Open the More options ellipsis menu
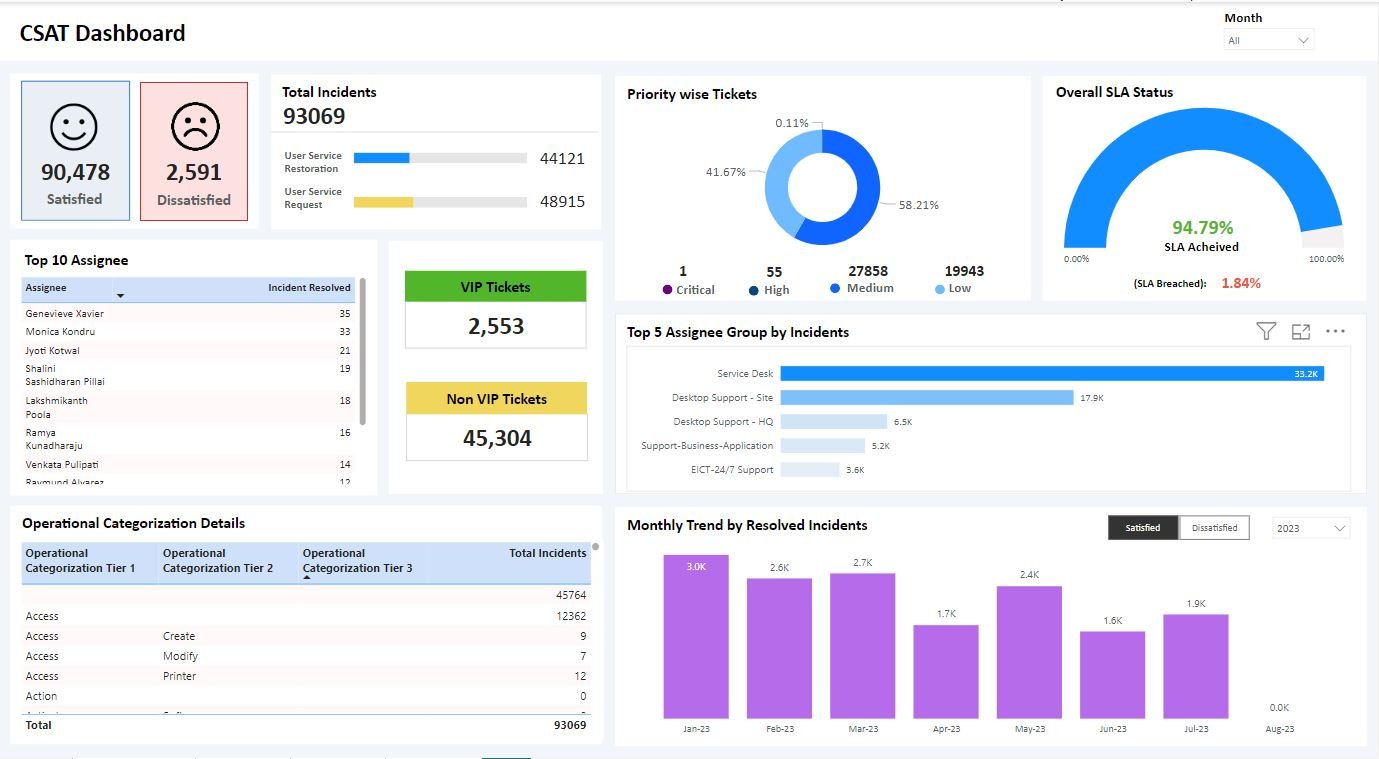Image resolution: width=1379 pixels, height=759 pixels. pos(1335,331)
